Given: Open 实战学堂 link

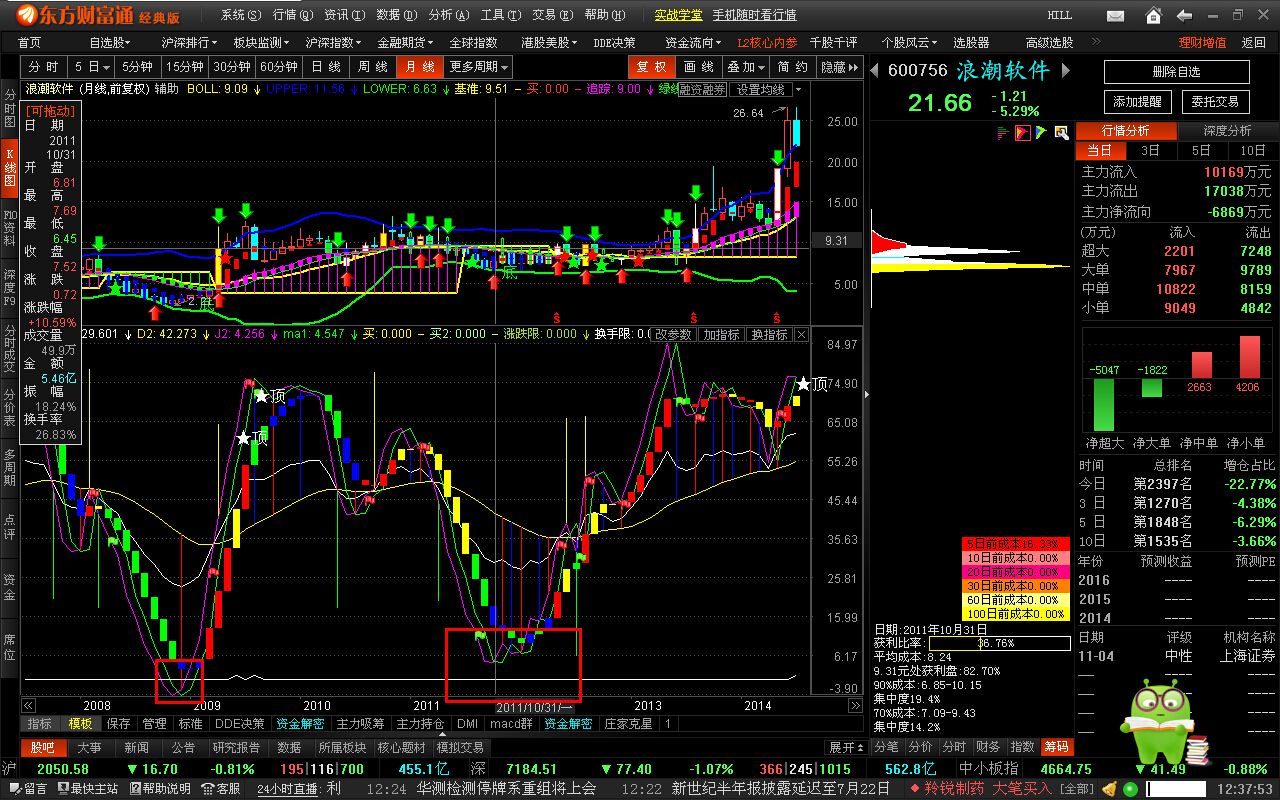Looking at the screenshot, I should tap(679, 15).
